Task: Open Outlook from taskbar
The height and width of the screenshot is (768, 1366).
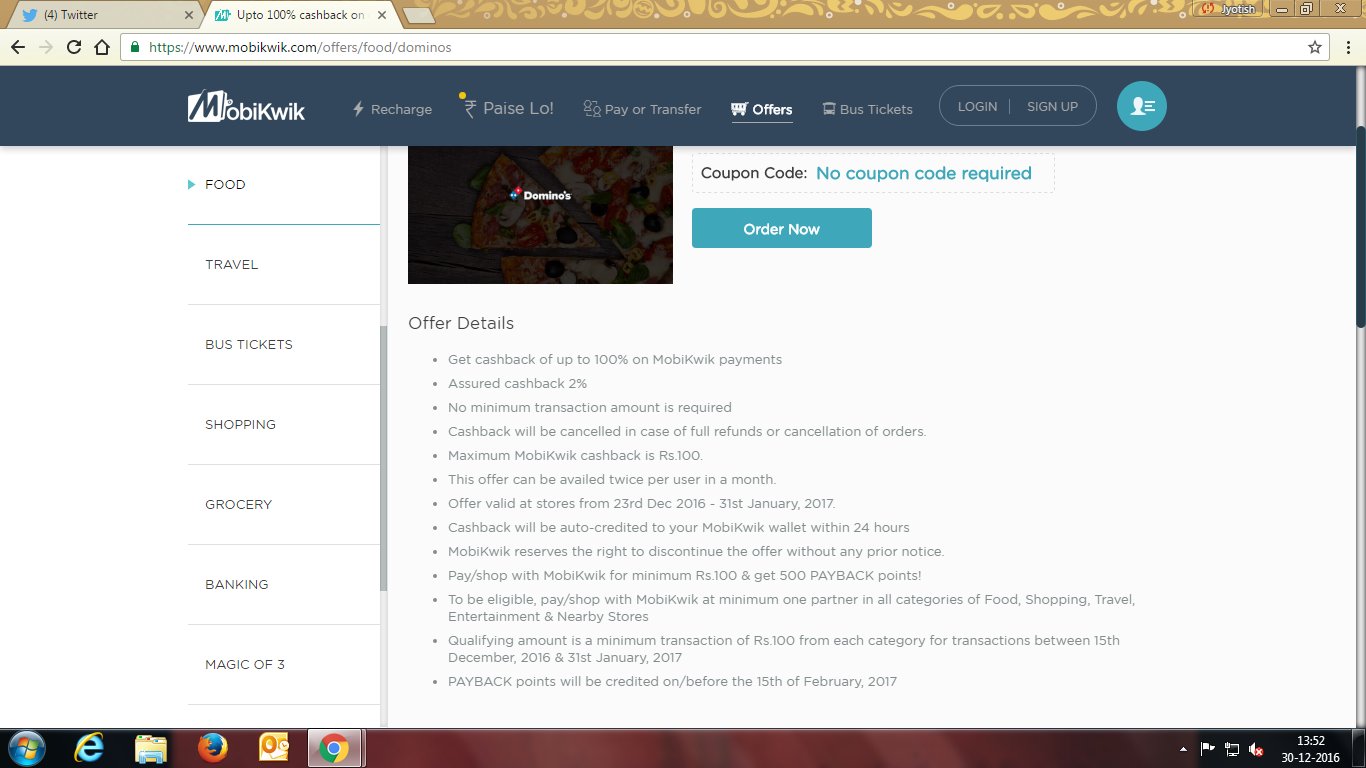Action: coord(273,748)
